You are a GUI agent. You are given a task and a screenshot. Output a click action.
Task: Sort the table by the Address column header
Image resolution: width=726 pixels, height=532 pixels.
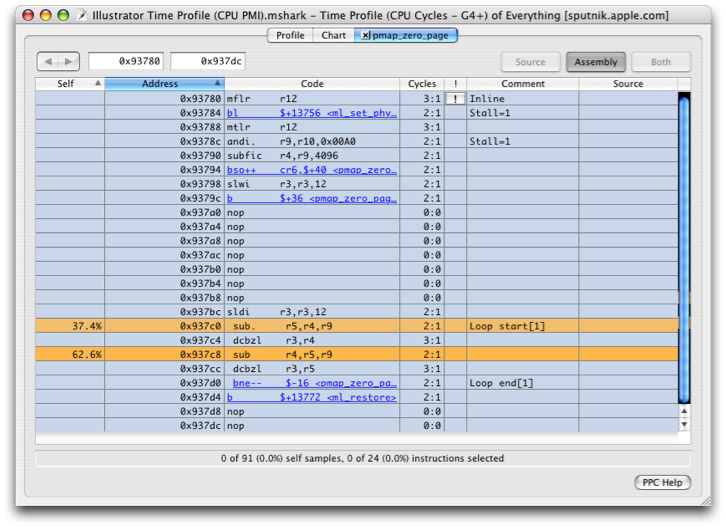tap(160, 84)
